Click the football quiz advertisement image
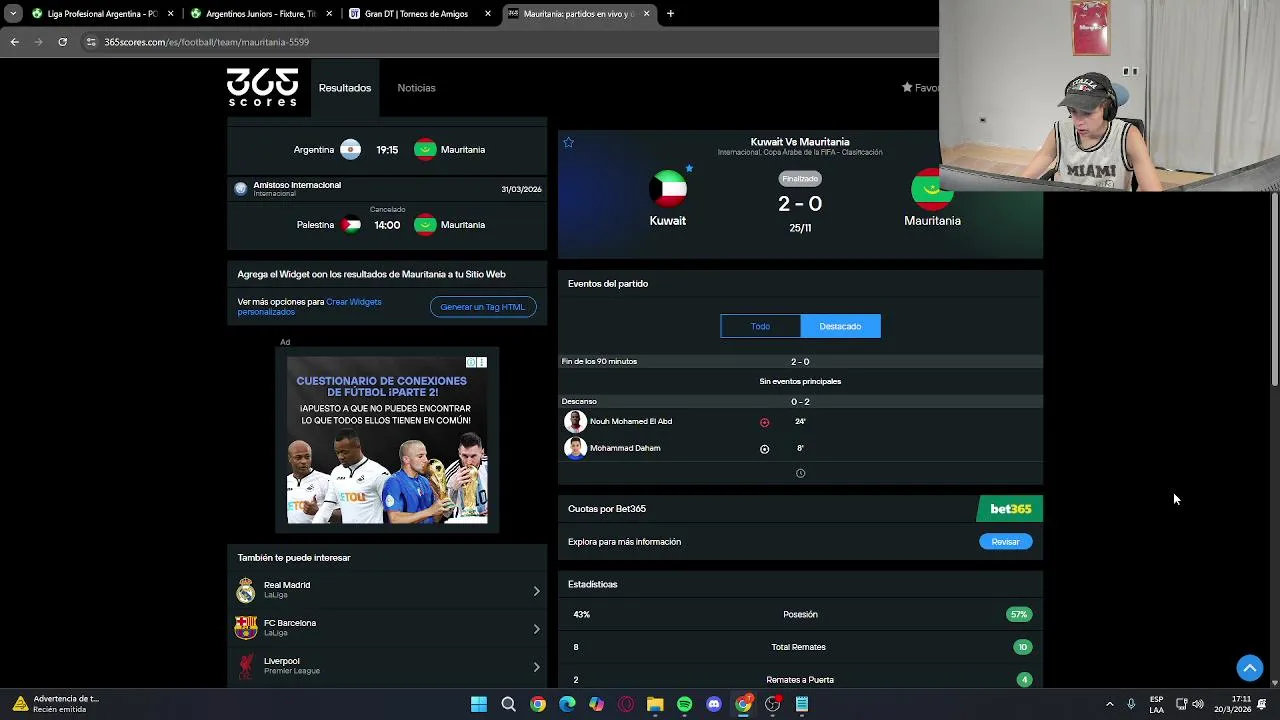Viewport: 1280px width, 720px height. point(387,440)
